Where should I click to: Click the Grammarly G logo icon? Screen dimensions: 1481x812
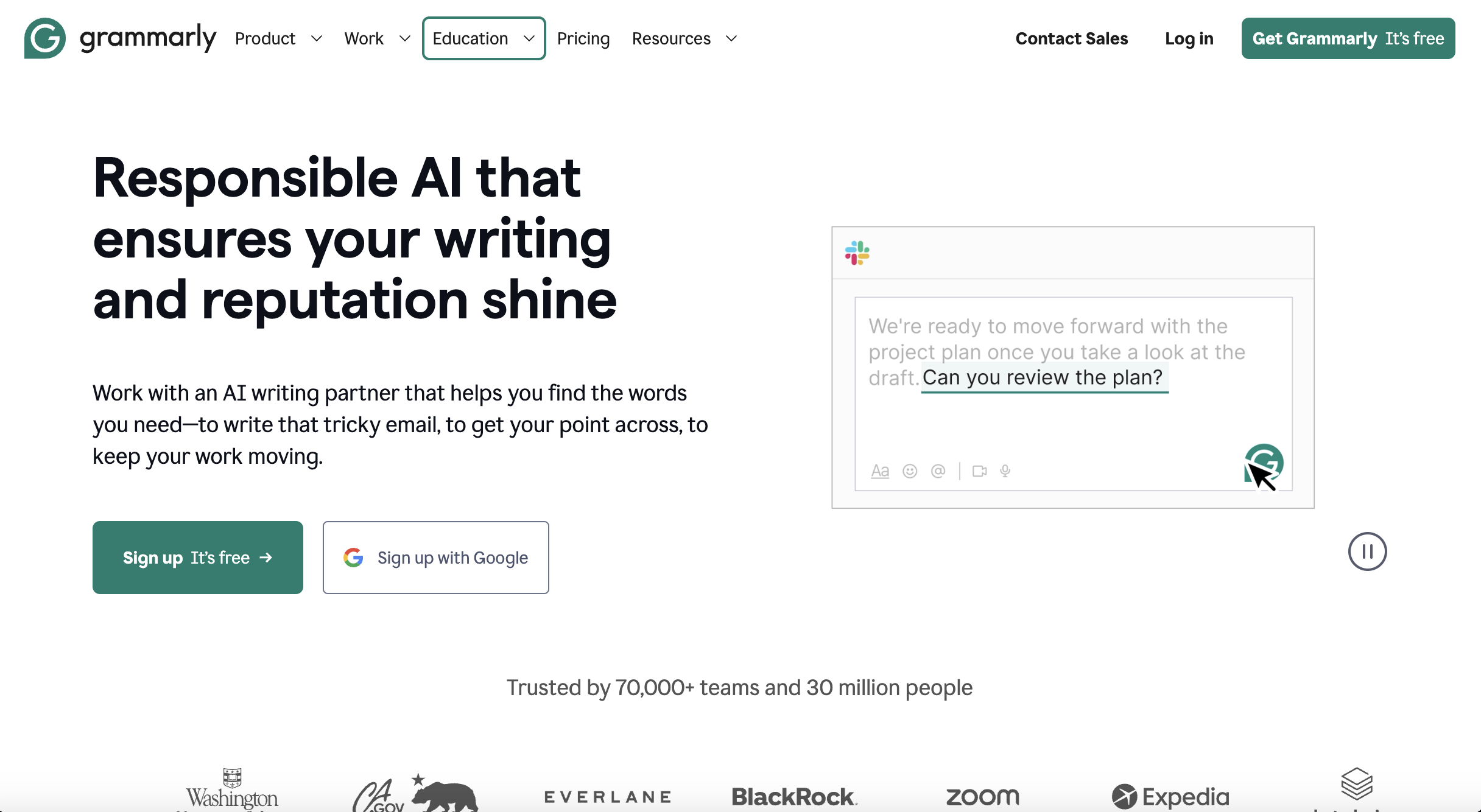click(x=45, y=38)
